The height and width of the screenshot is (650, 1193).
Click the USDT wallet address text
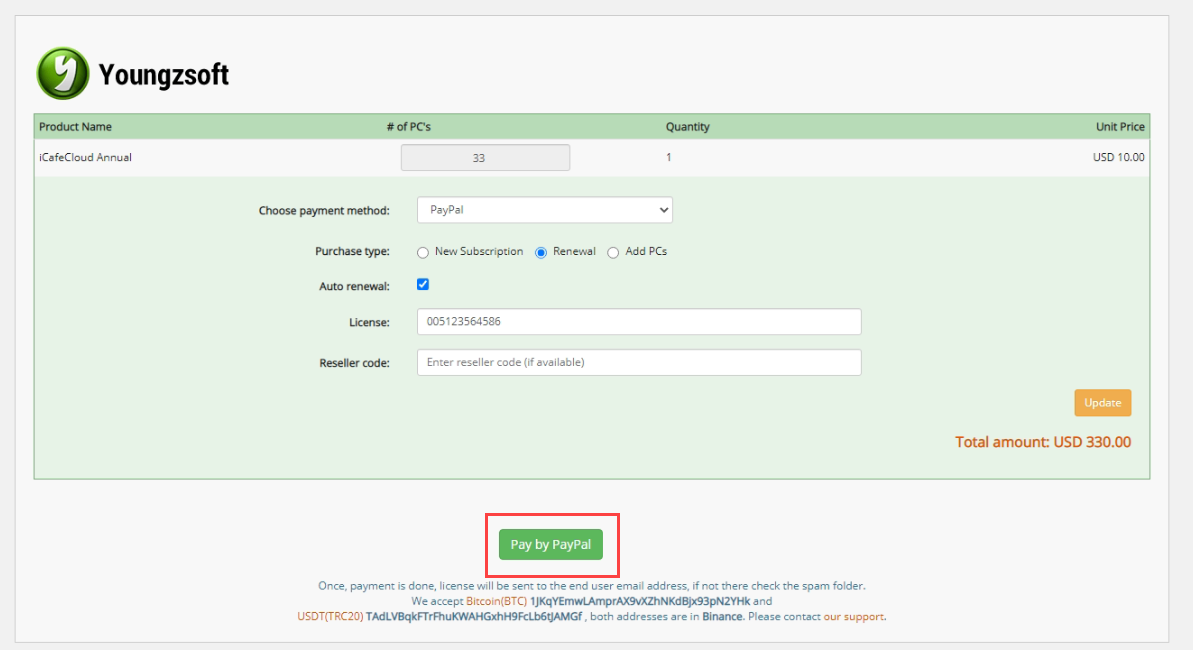[x=474, y=617]
